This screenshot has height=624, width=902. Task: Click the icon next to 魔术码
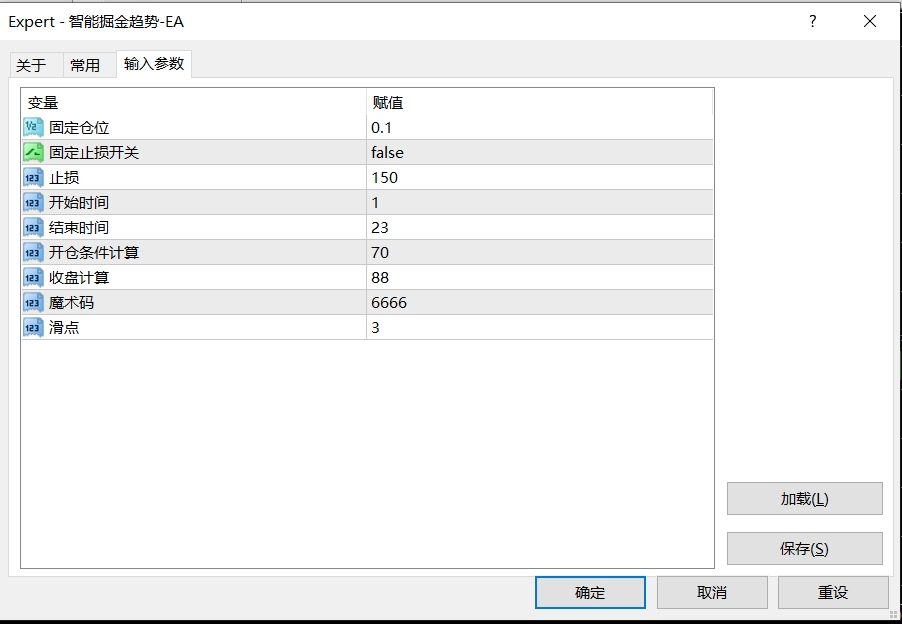pyautogui.click(x=33, y=302)
